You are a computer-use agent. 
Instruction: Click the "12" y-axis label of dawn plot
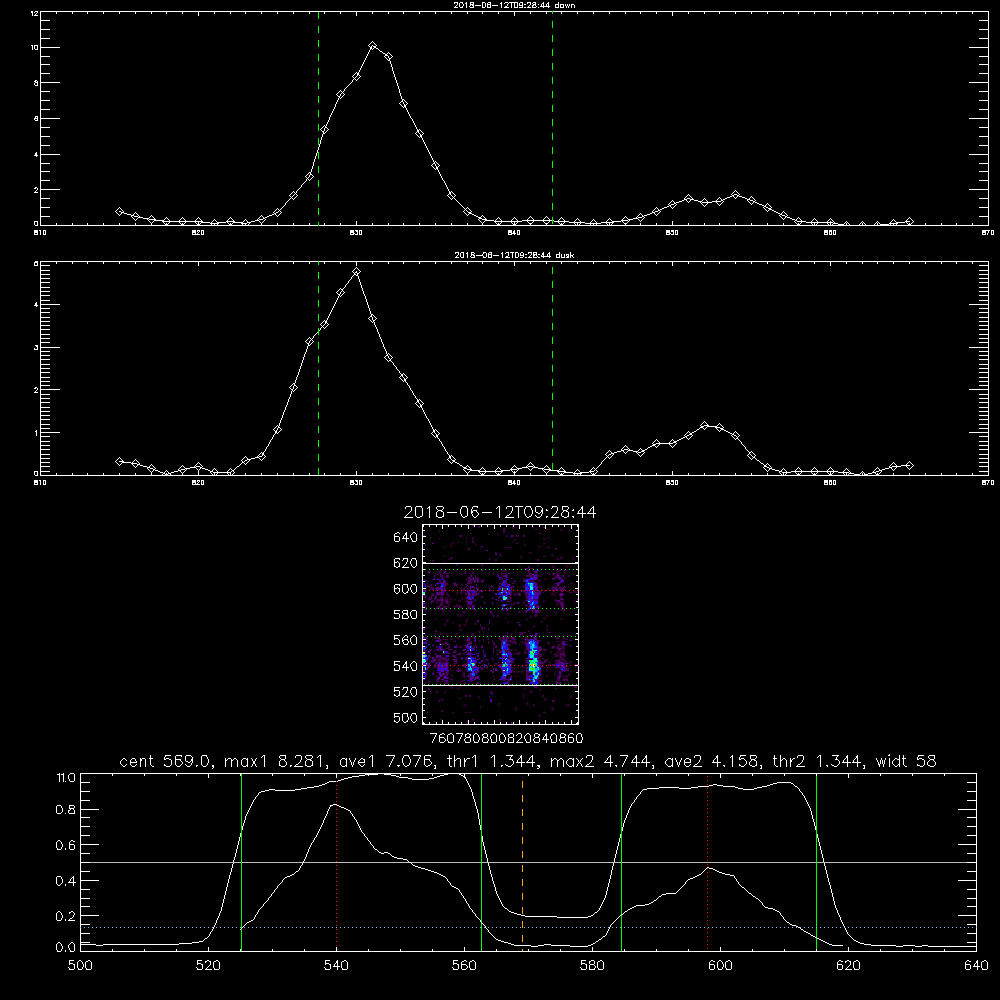pos(34,13)
